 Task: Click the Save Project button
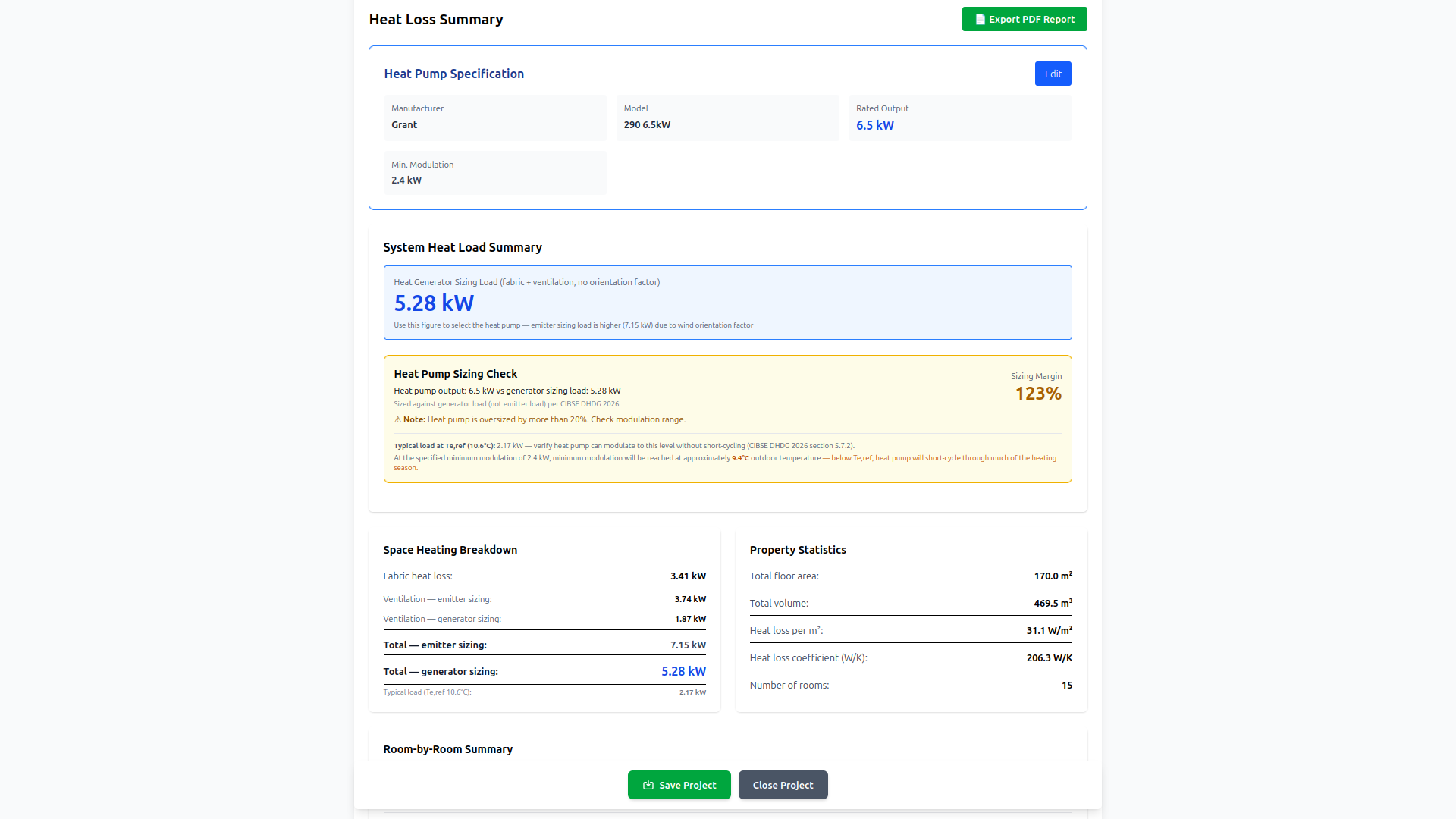[x=679, y=785]
